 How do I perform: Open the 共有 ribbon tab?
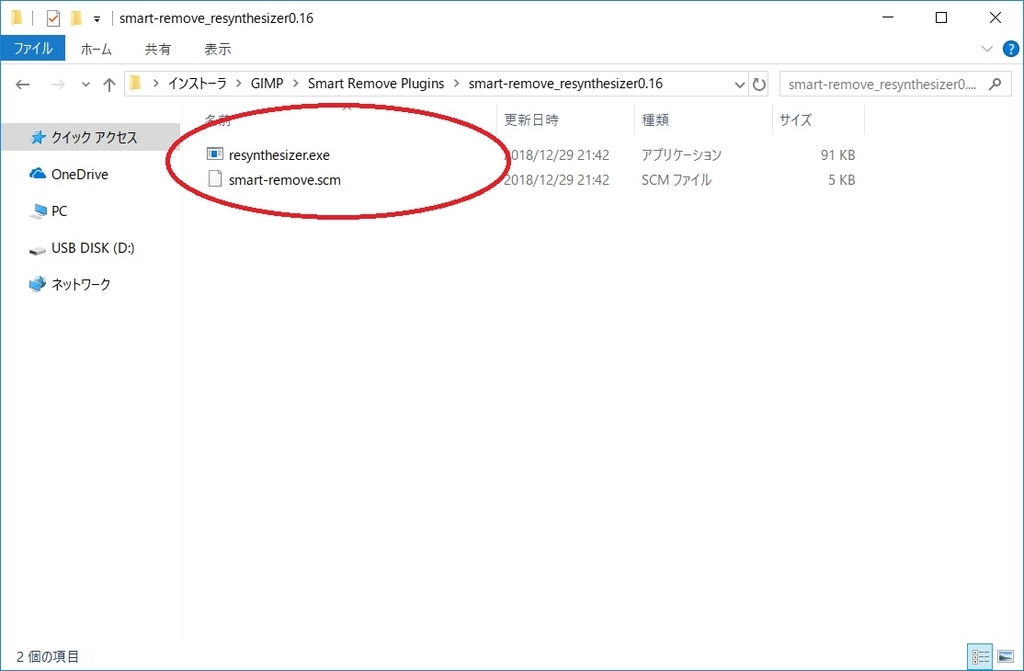pyautogui.click(x=157, y=49)
